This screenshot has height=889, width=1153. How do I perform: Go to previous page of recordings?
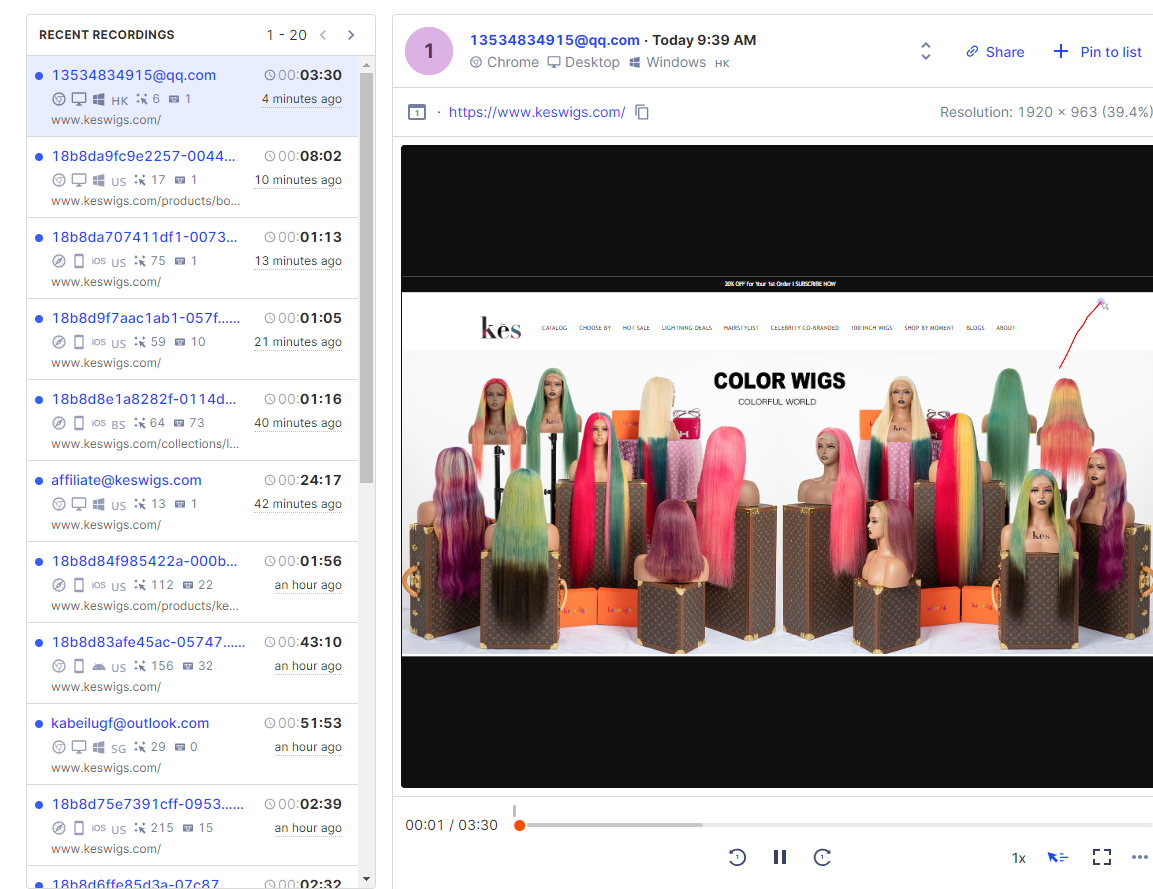[323, 35]
